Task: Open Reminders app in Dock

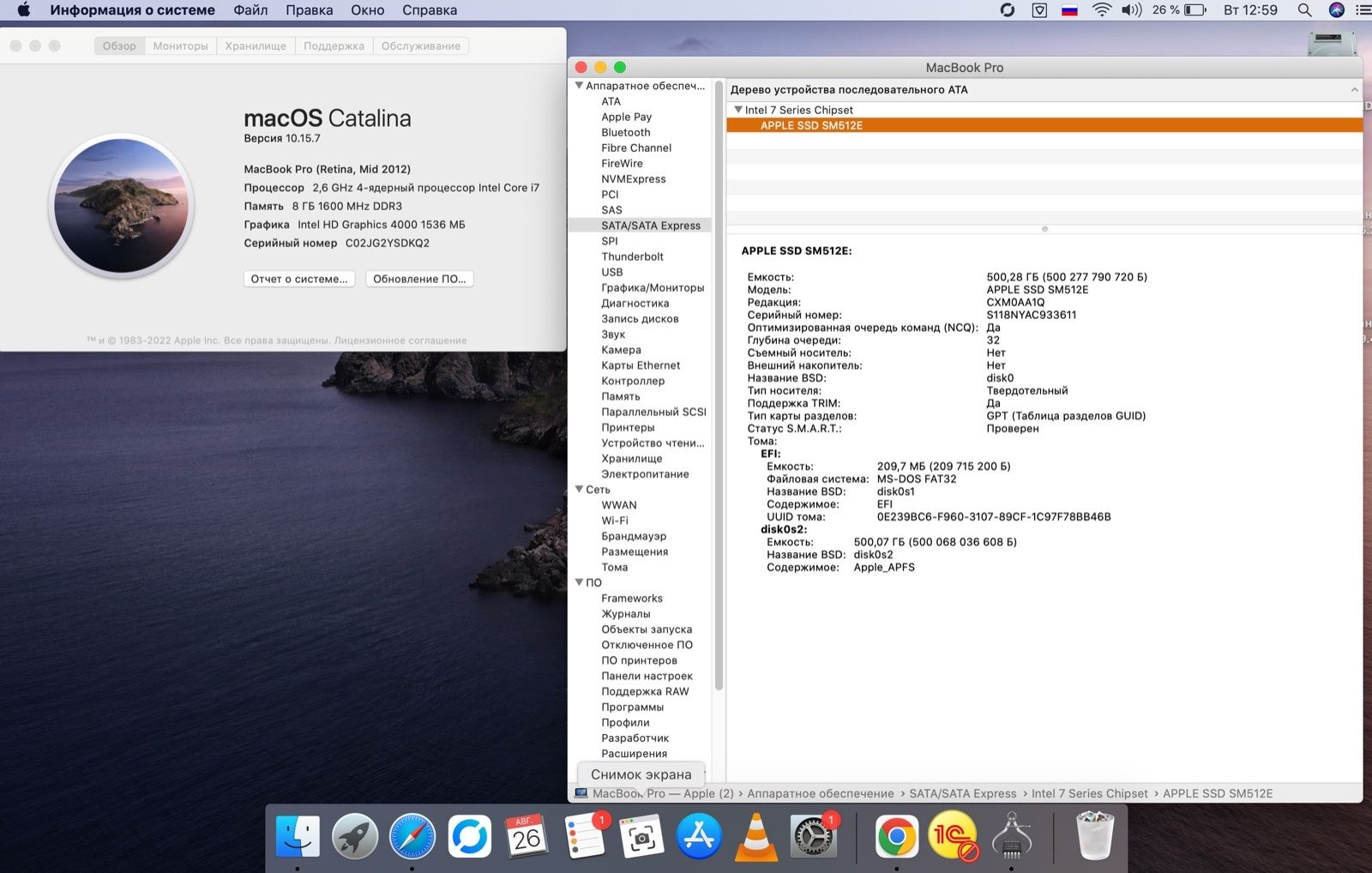Action: [585, 836]
